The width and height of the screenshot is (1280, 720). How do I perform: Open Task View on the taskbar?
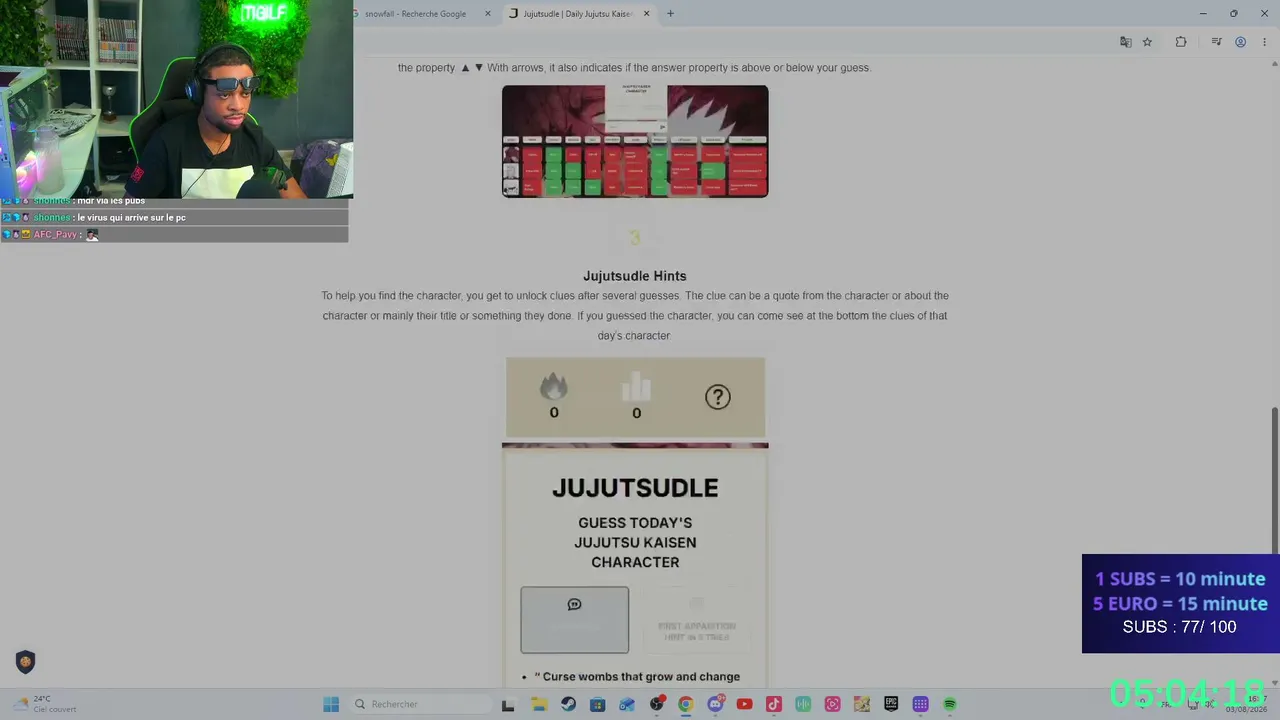[508, 705]
